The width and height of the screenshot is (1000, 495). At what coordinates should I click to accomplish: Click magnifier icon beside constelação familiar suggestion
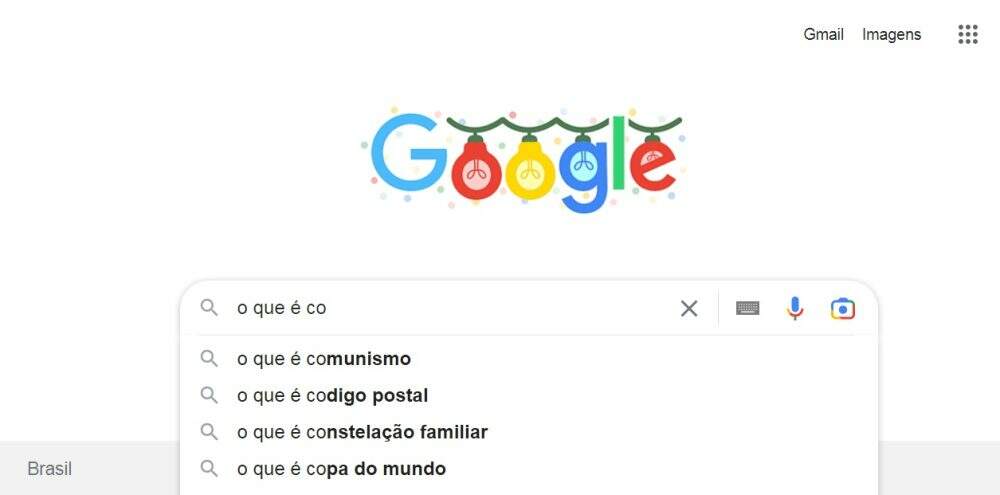[x=209, y=432]
